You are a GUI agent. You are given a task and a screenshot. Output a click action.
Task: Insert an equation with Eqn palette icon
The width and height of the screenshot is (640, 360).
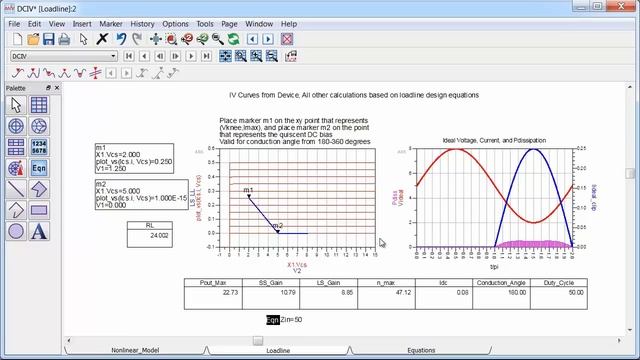pyautogui.click(x=39, y=168)
